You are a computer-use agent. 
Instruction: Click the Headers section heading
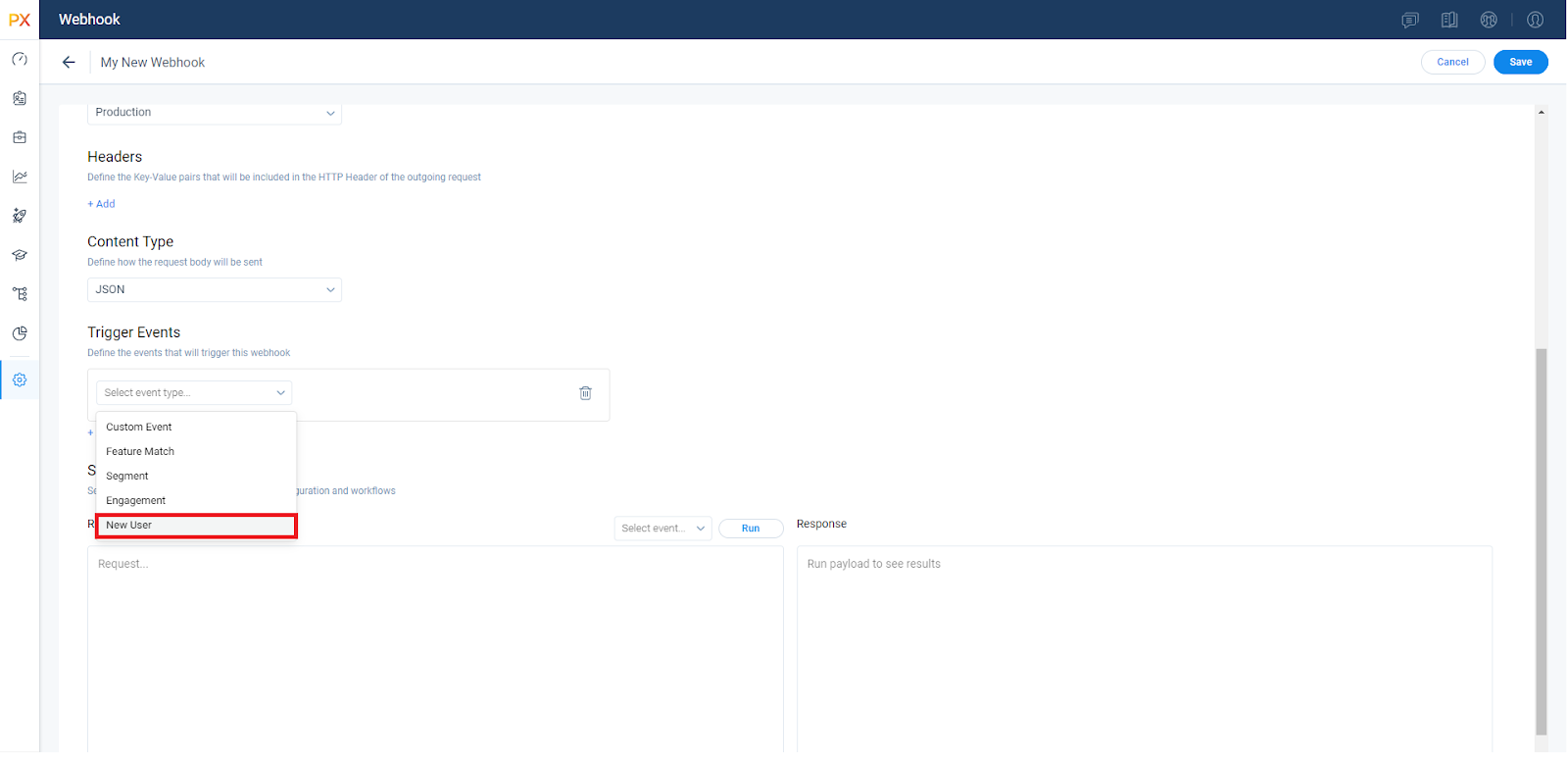click(115, 157)
